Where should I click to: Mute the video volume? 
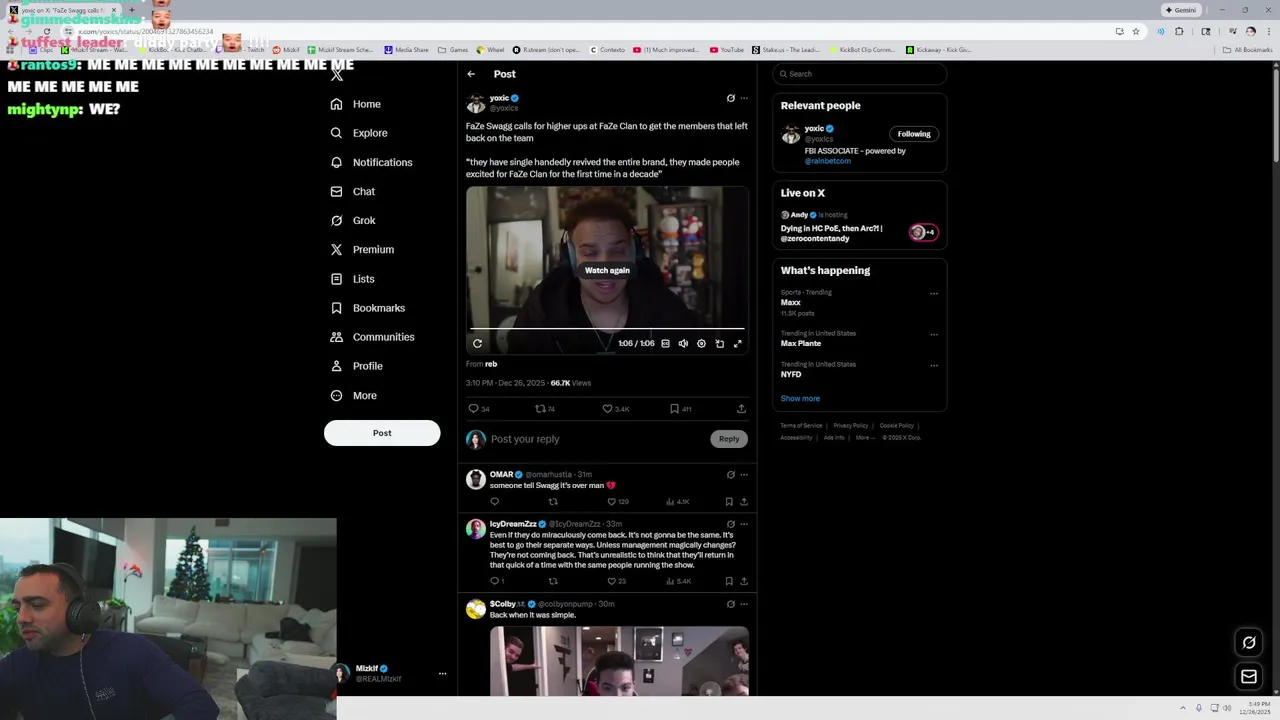coord(683,343)
